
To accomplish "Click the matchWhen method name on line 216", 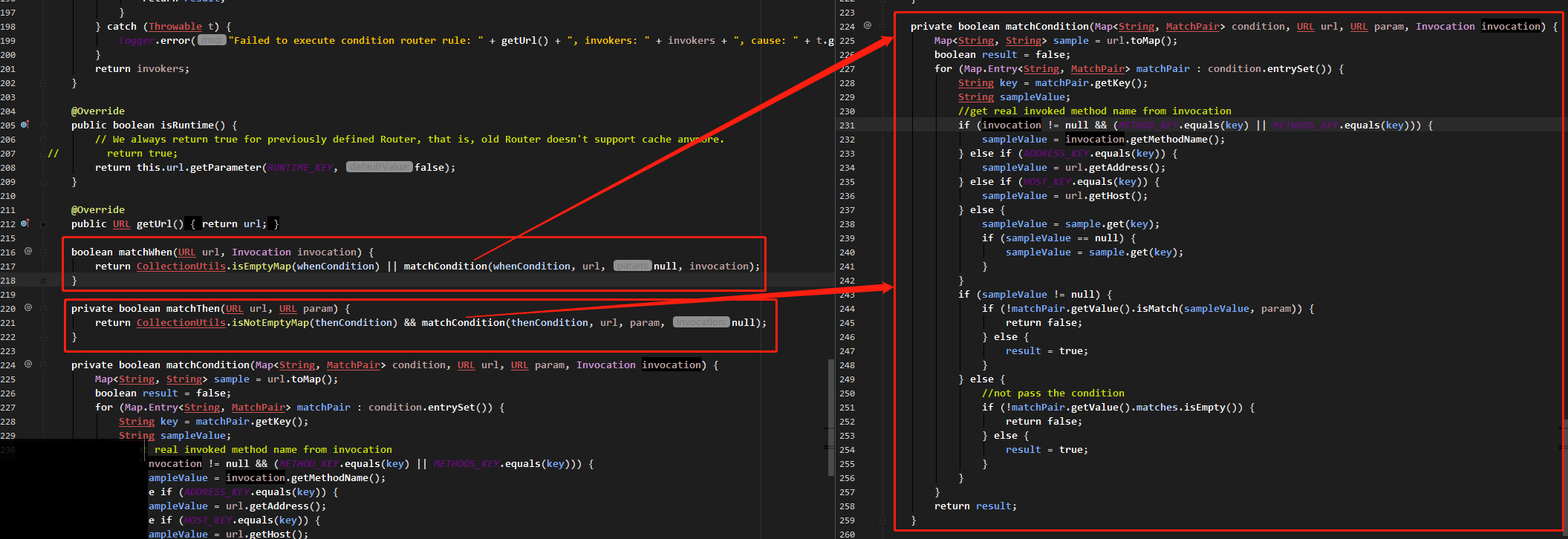I will tap(146, 252).
